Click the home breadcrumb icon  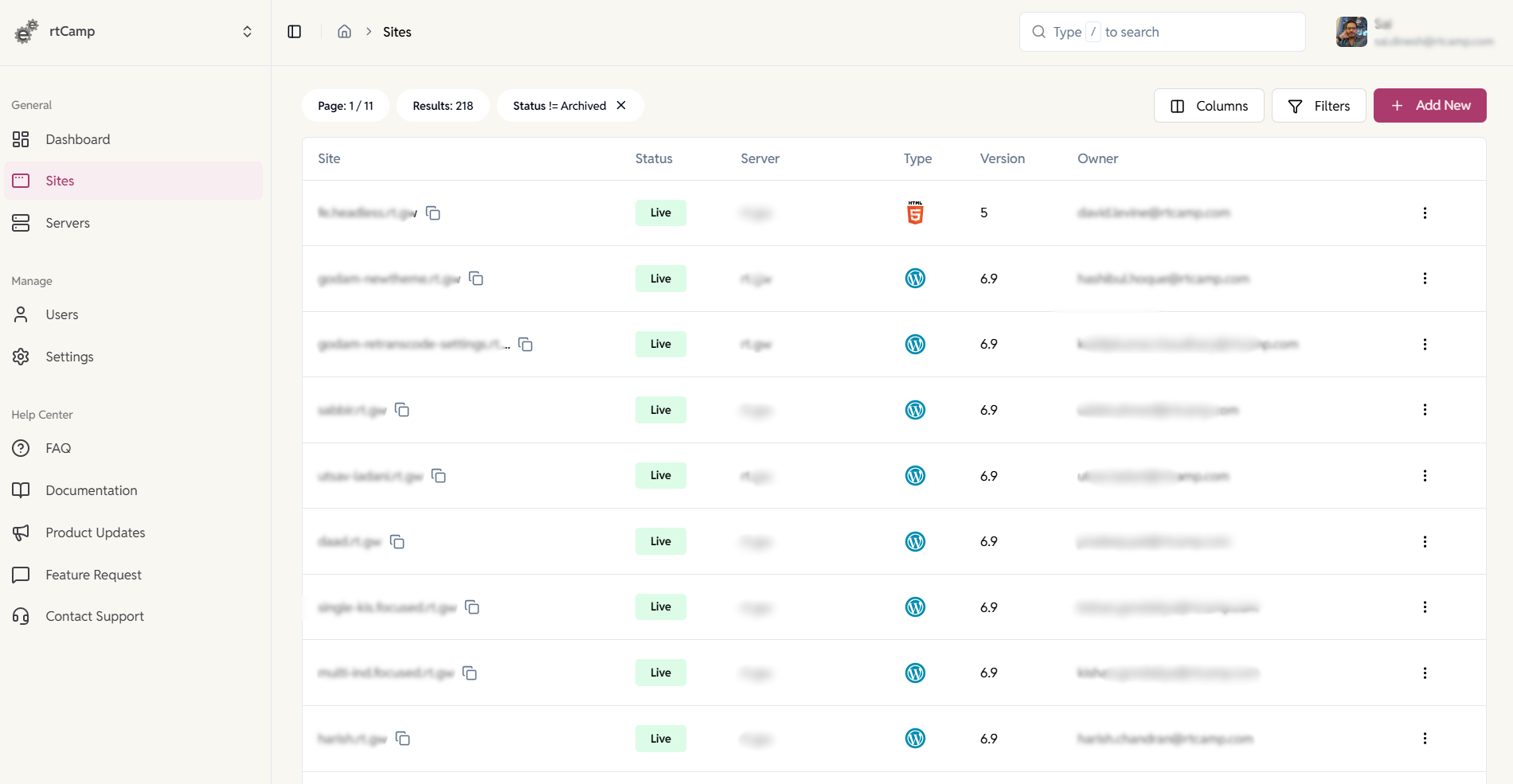344,32
